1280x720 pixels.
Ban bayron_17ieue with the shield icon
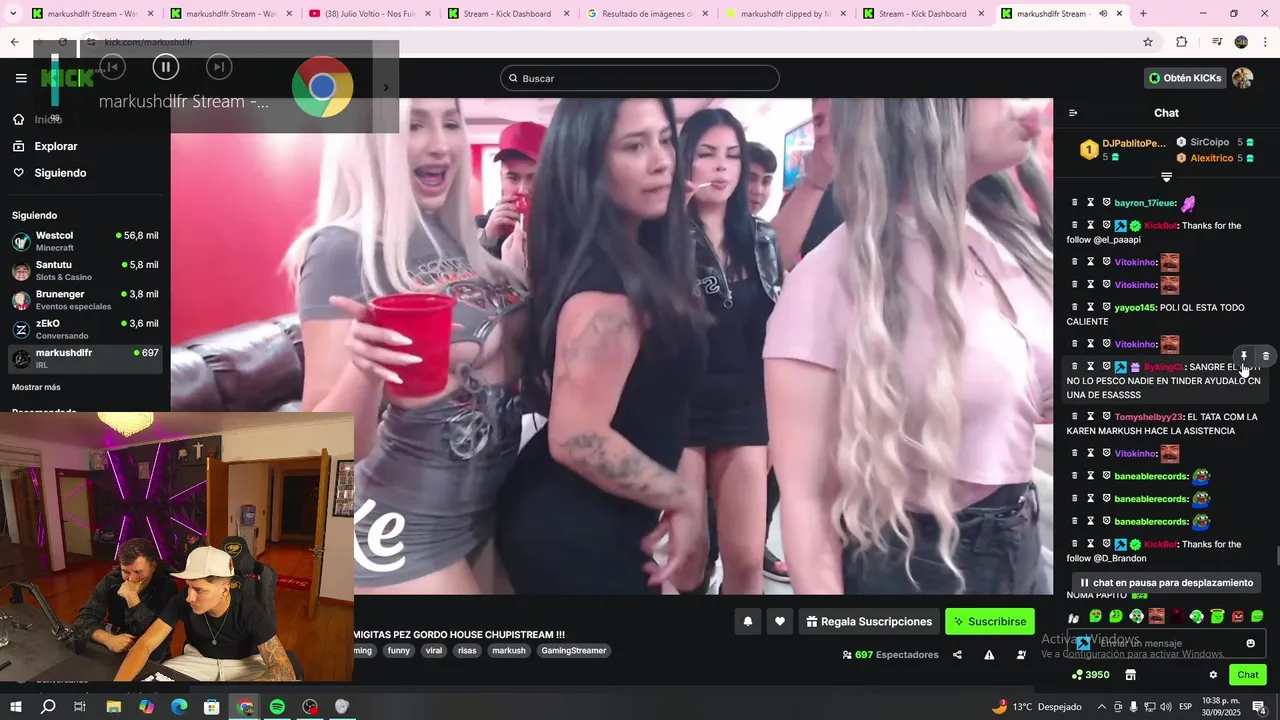coord(1106,203)
